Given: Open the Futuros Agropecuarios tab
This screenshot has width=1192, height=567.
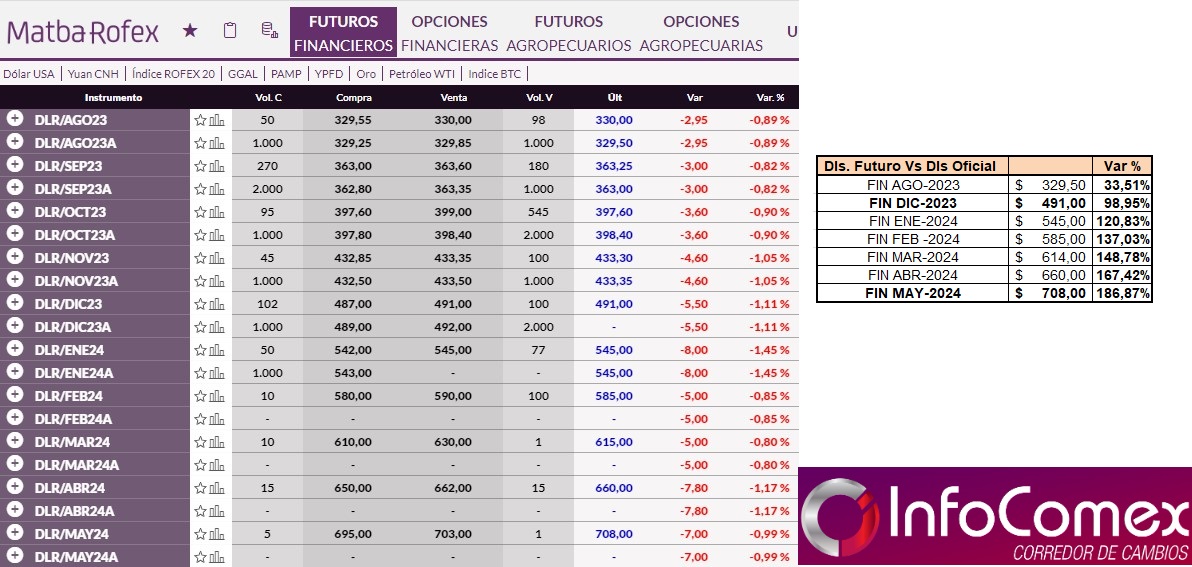Looking at the screenshot, I should (568, 33).
